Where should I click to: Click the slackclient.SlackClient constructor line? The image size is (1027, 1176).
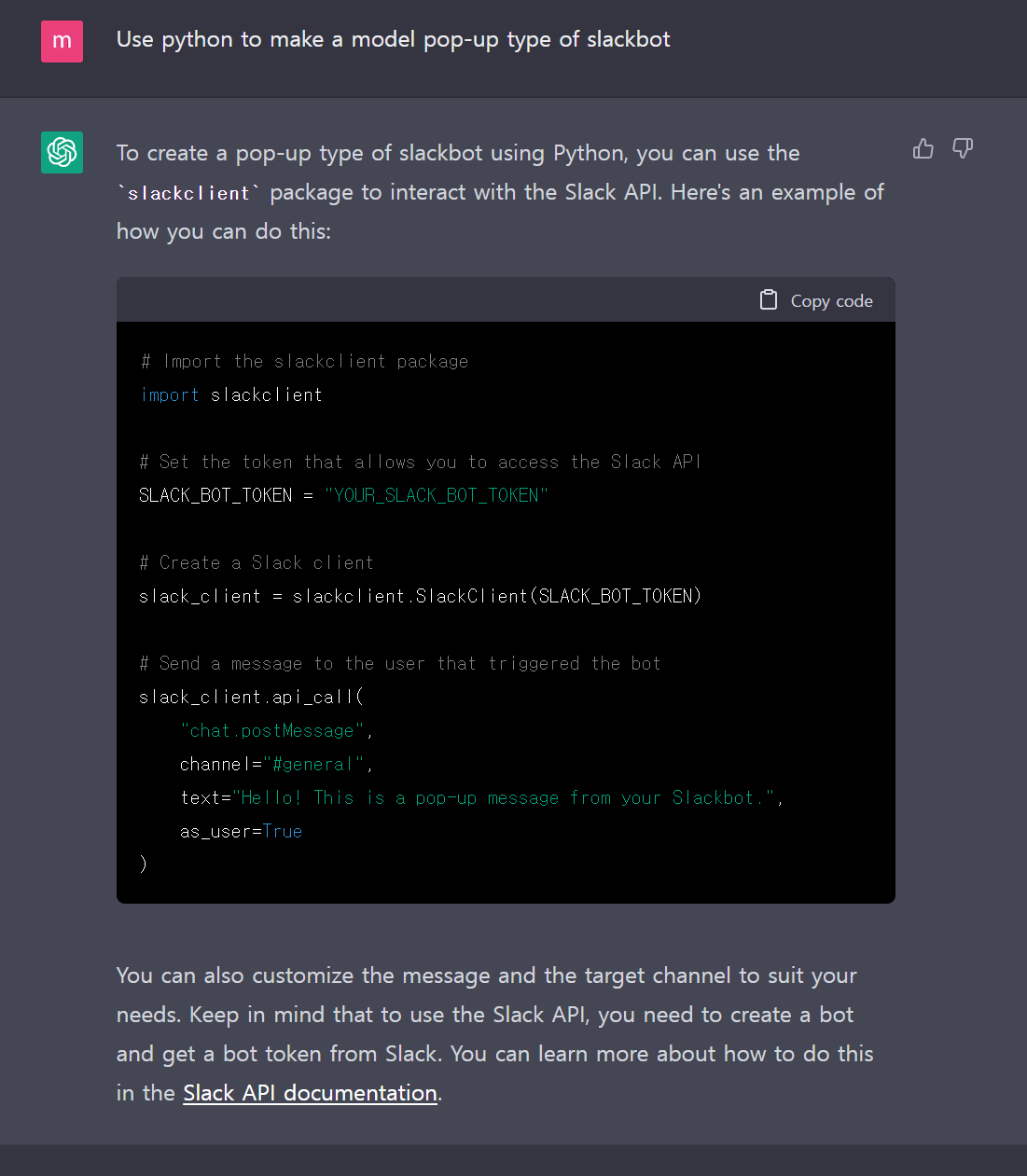point(420,596)
